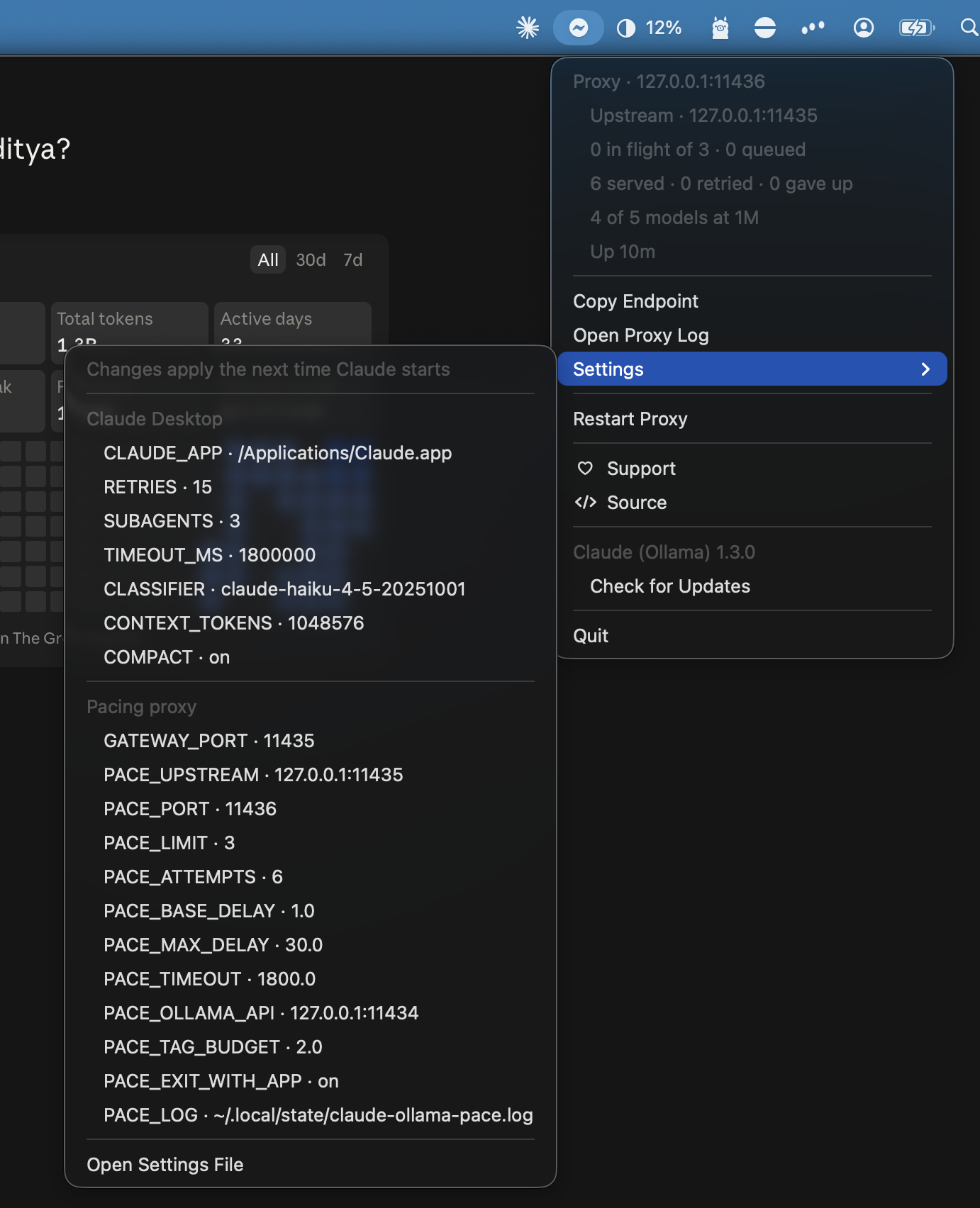980x1208 pixels.
Task: Click the CLASSIFIER claude-haiku setting
Action: [x=311, y=588]
